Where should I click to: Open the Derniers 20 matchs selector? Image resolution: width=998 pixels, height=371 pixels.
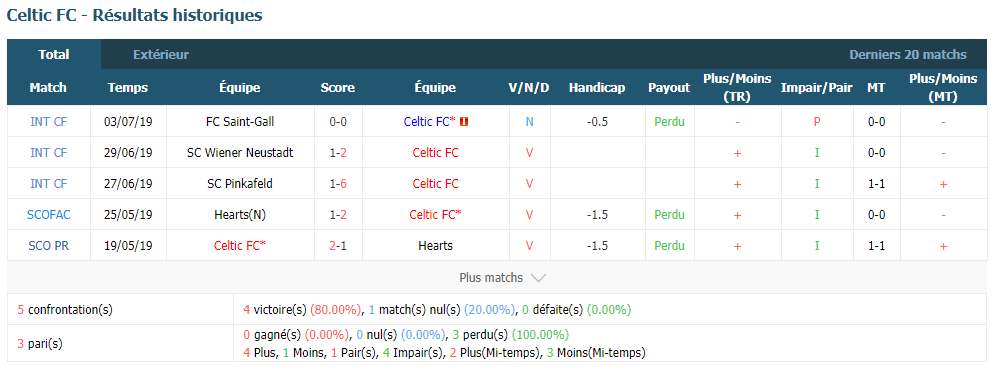908,55
